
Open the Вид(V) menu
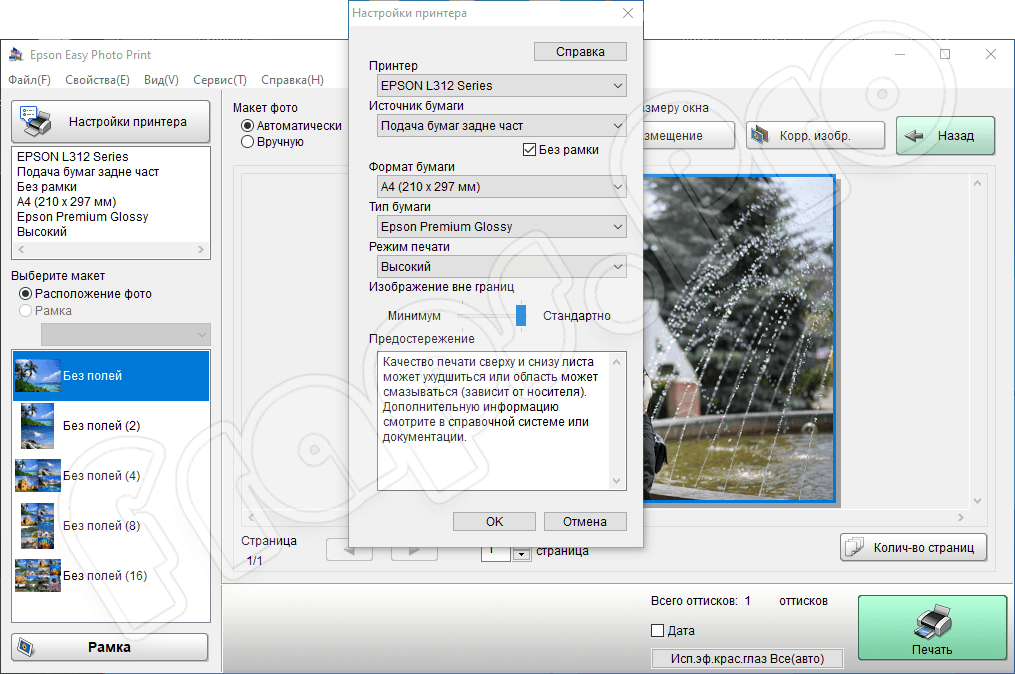(x=161, y=80)
